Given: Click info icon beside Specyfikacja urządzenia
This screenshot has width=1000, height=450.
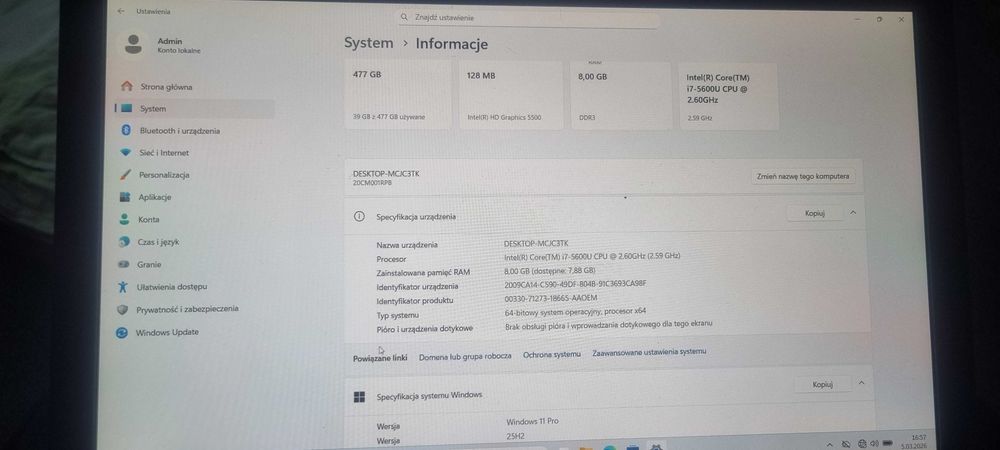Looking at the screenshot, I should click(359, 217).
